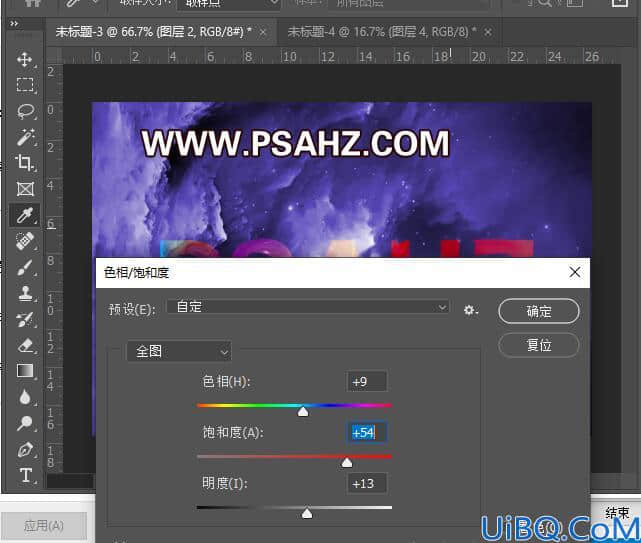Viewport: 641px width, 543px height.
Task: Switch to the 未标题-4 document tab
Action: (x=382, y=32)
